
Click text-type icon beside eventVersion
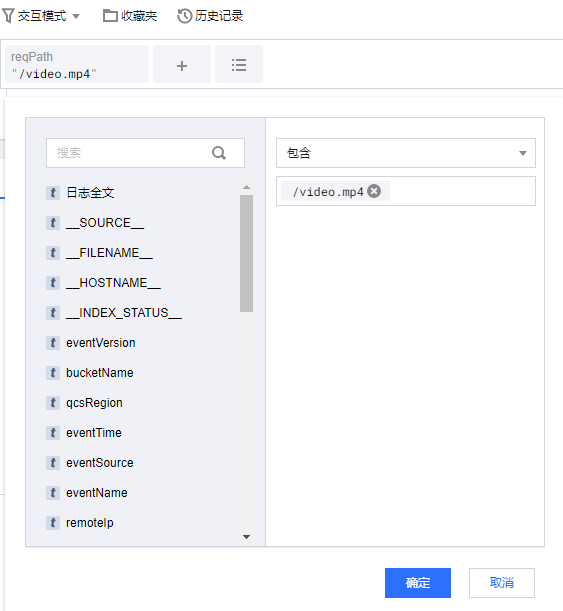(53, 343)
